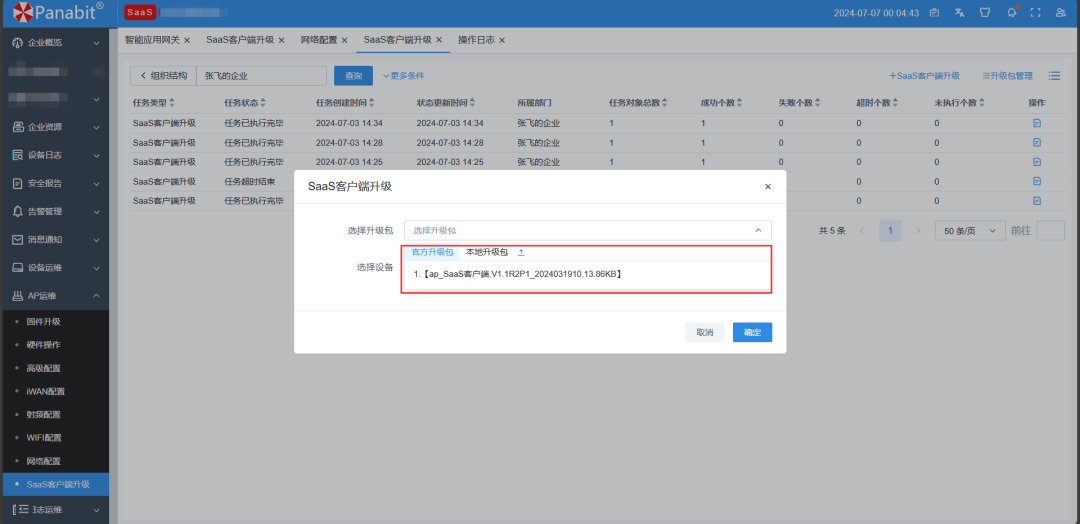
Task: Open 固件升级 in sidebar
Action: pos(43,322)
